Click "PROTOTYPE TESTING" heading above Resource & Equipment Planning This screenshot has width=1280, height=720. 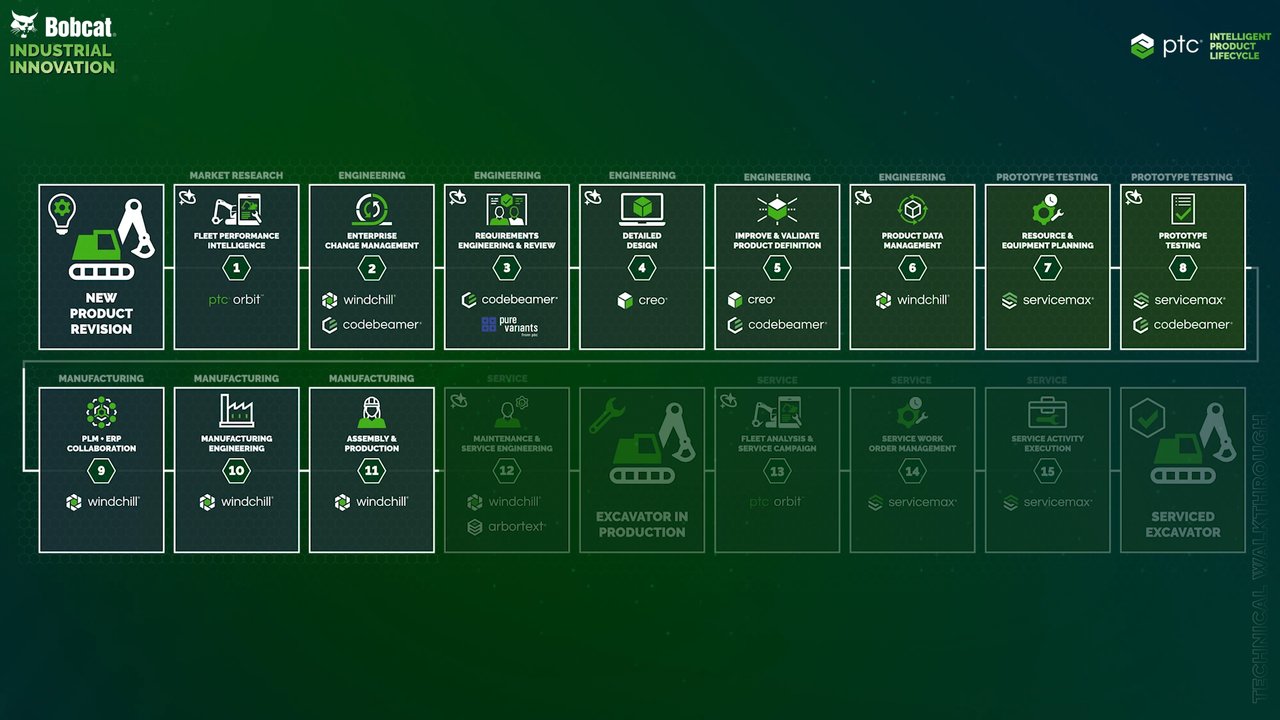pyautogui.click(x=1047, y=177)
